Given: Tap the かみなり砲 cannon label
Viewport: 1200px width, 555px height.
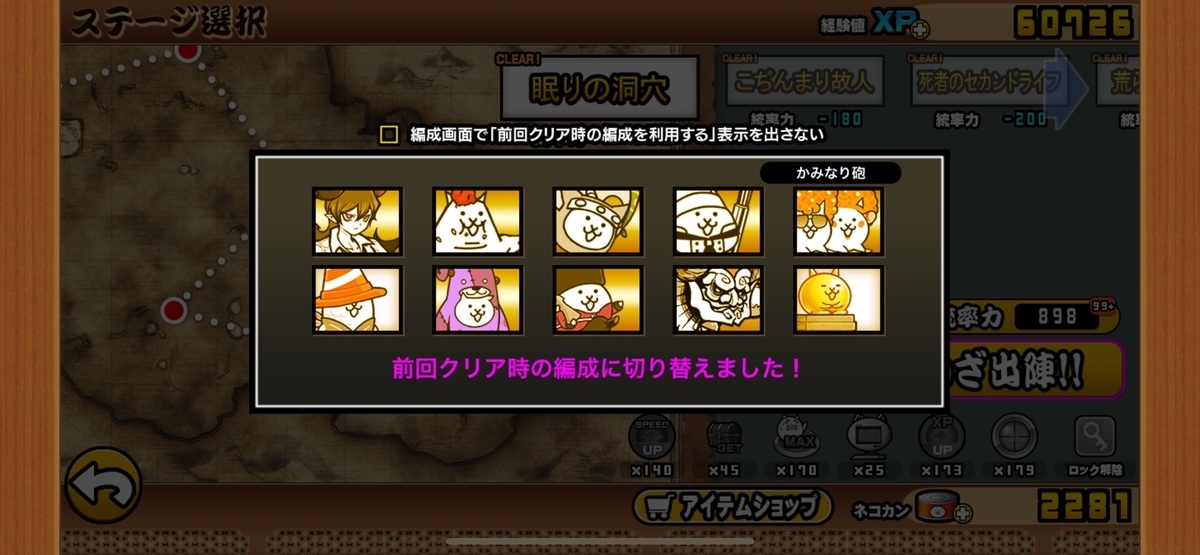Looking at the screenshot, I should 831,173.
